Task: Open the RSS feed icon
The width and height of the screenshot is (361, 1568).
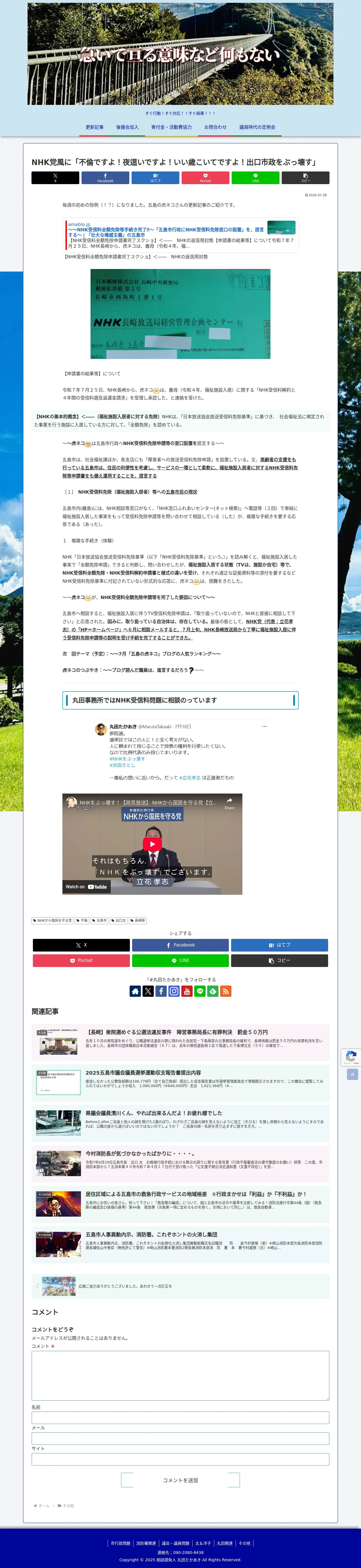Action: pyautogui.click(x=225, y=991)
